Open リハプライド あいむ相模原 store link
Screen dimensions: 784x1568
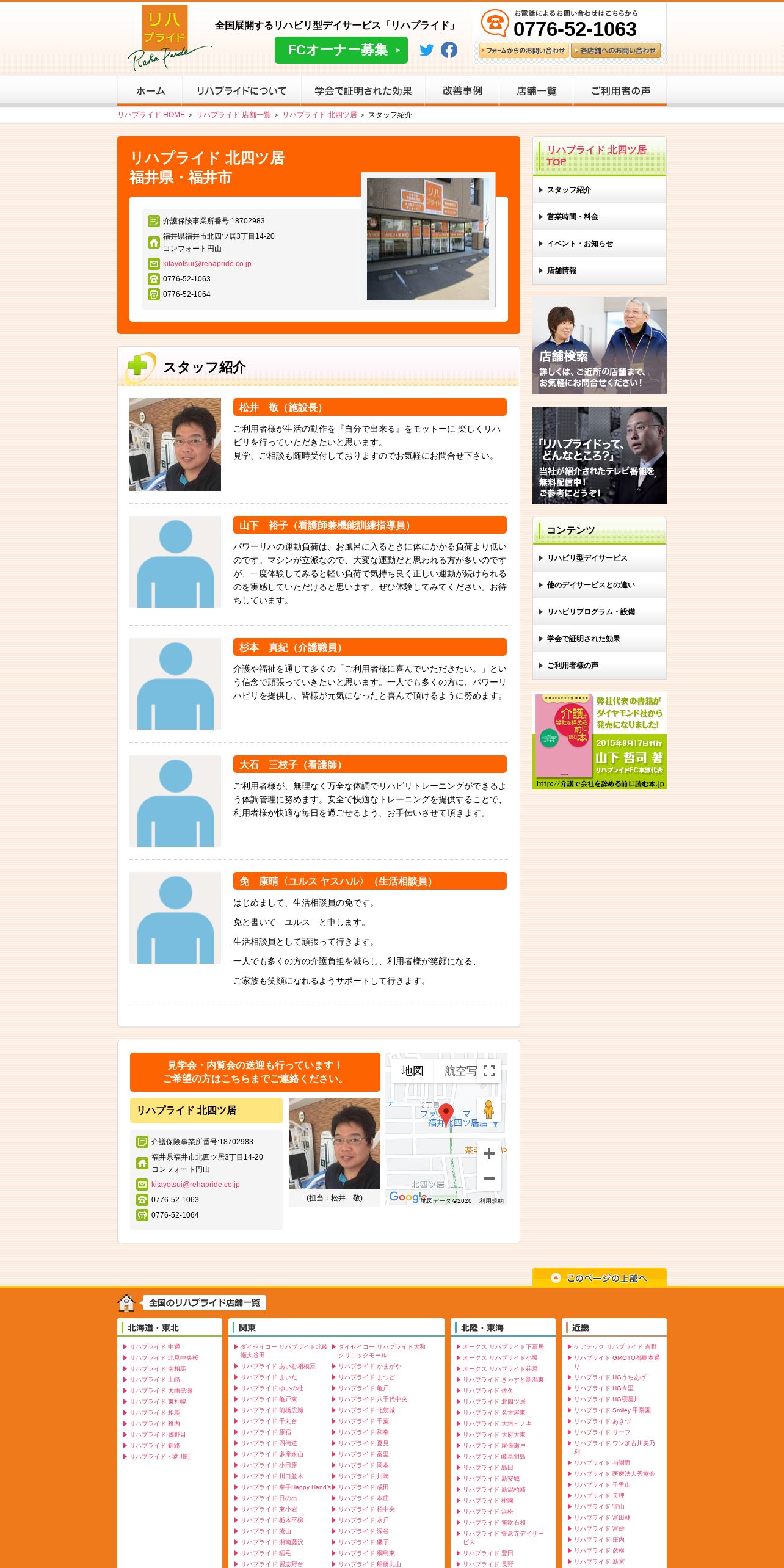click(x=278, y=1366)
